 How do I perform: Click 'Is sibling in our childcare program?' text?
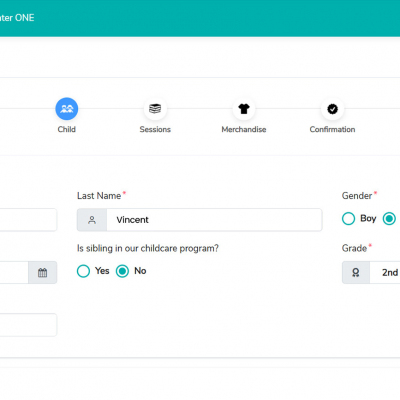148,248
